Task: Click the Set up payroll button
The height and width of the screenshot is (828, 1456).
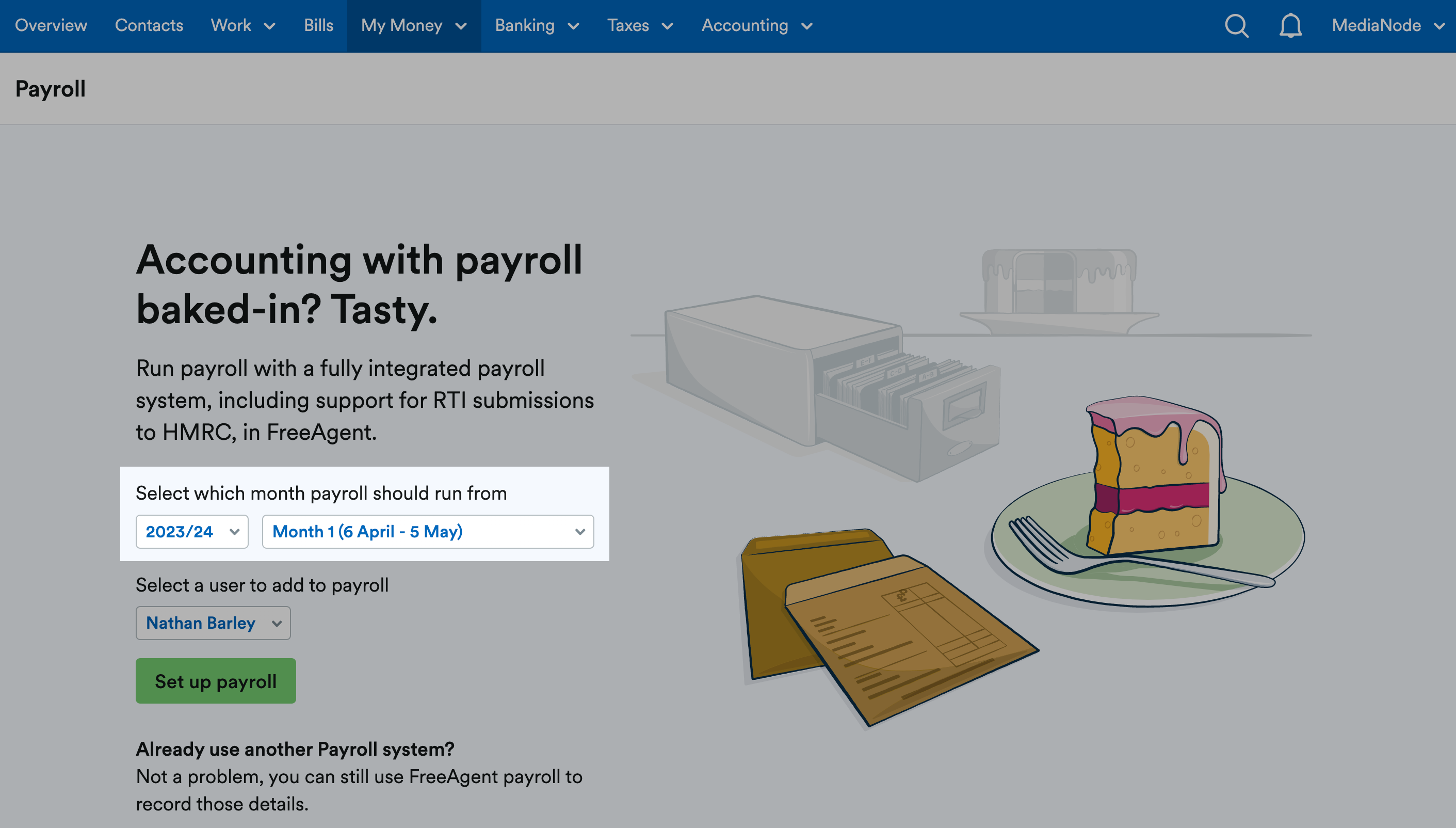Action: click(216, 681)
